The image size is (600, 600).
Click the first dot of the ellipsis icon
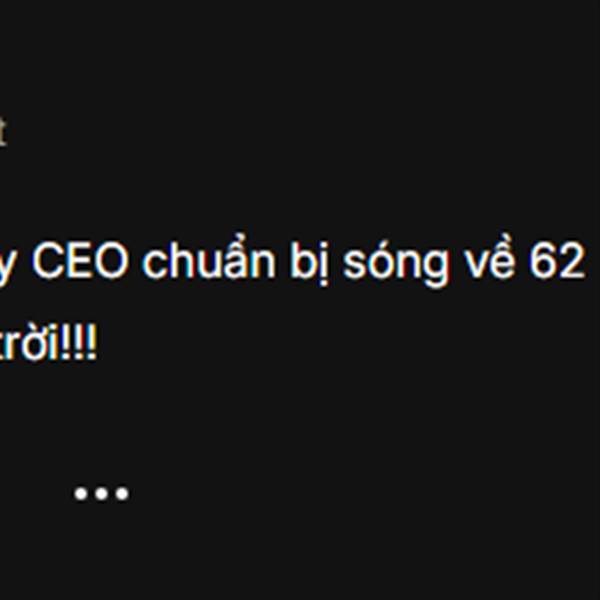click(81, 493)
